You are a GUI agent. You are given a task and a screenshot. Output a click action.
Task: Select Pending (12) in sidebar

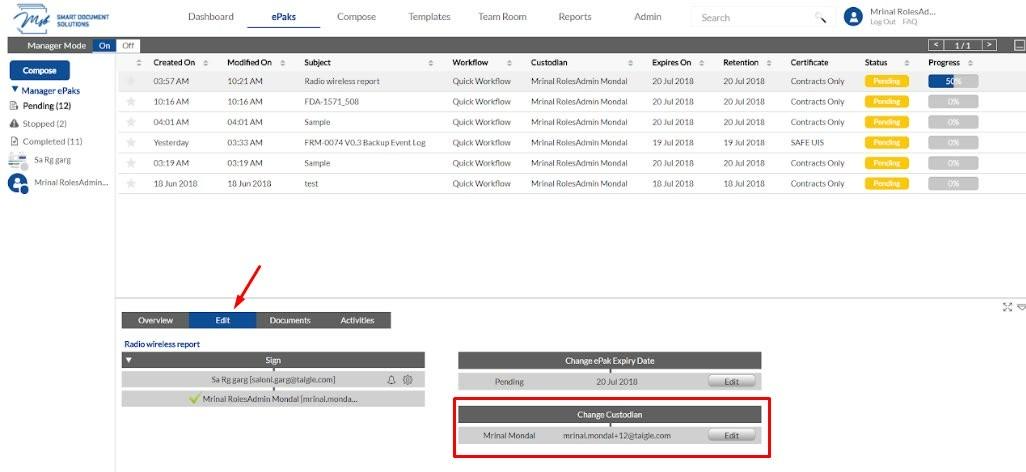(46, 105)
